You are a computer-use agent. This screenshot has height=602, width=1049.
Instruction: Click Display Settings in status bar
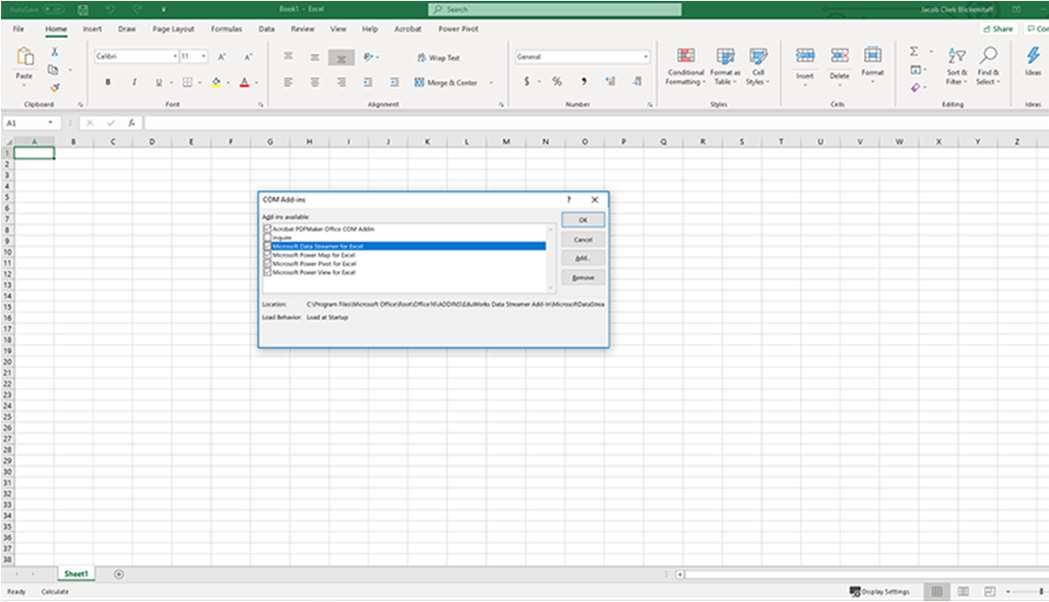click(879, 592)
